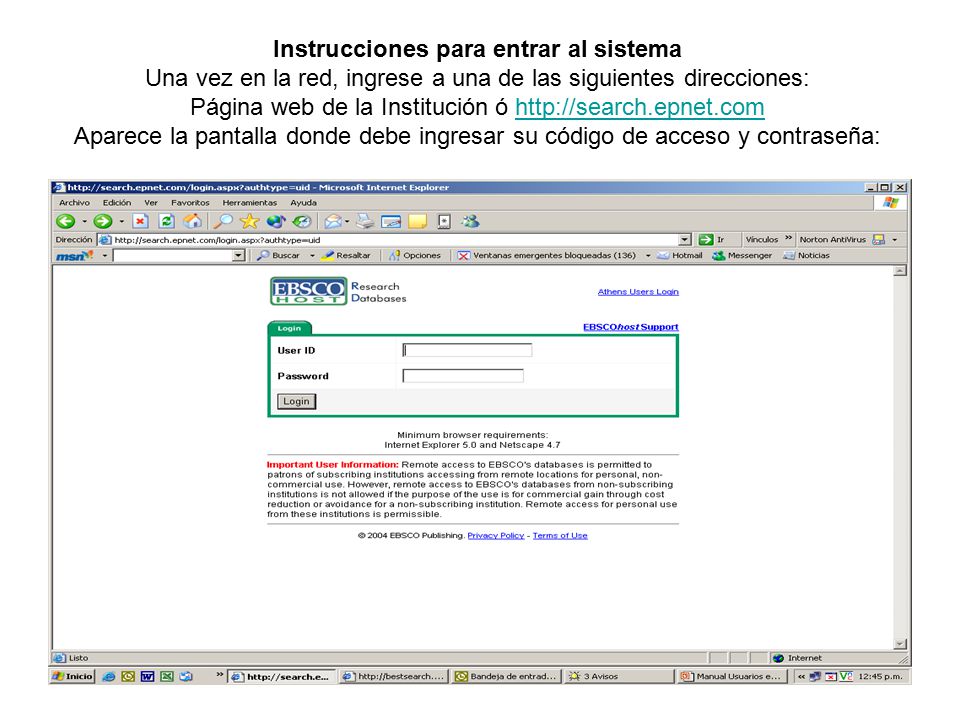This screenshot has width=960, height=720.
Task: Open the Favoritos menu
Action: tap(190, 202)
